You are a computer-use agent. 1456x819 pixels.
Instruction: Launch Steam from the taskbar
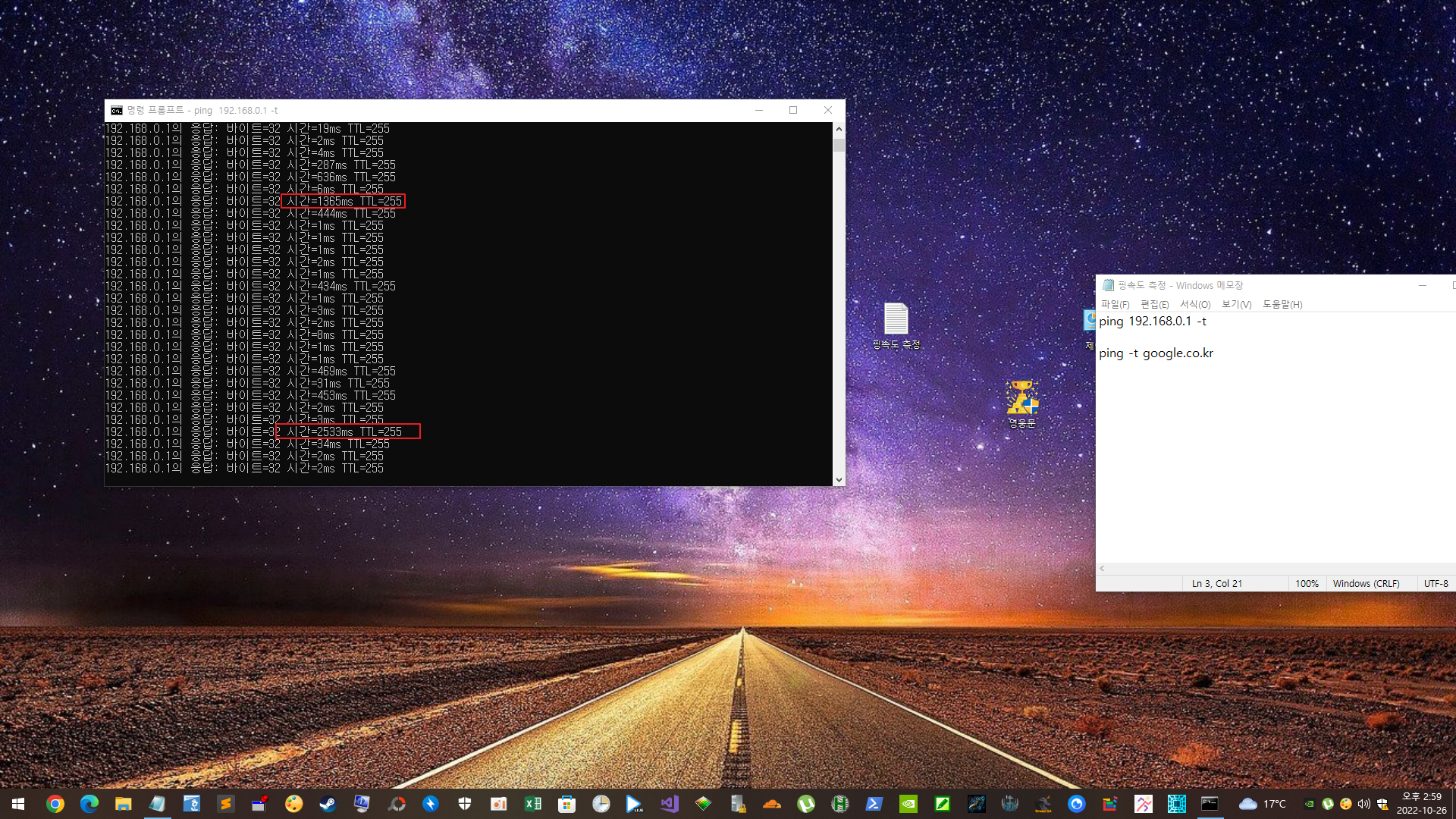pos(328,804)
